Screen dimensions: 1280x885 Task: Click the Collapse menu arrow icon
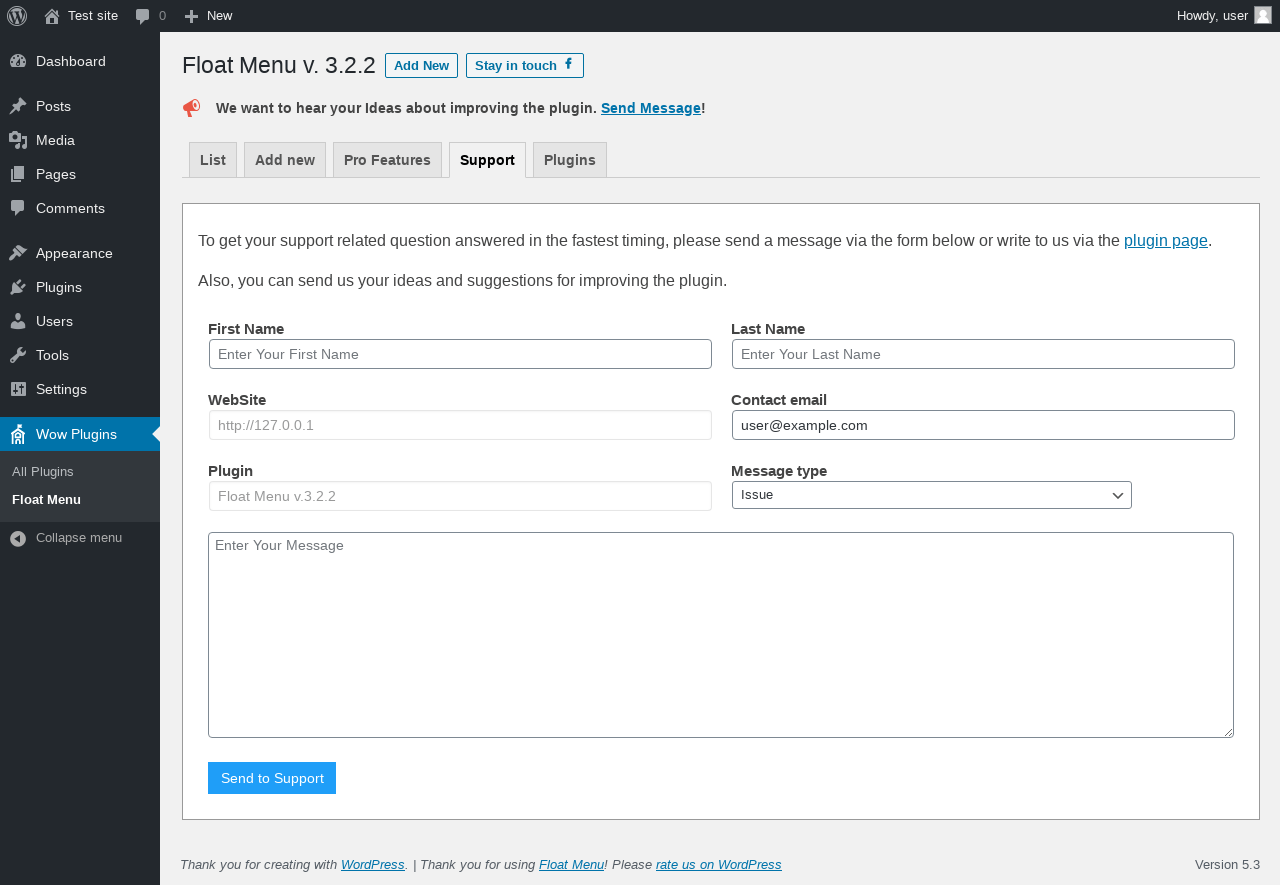click(18, 538)
